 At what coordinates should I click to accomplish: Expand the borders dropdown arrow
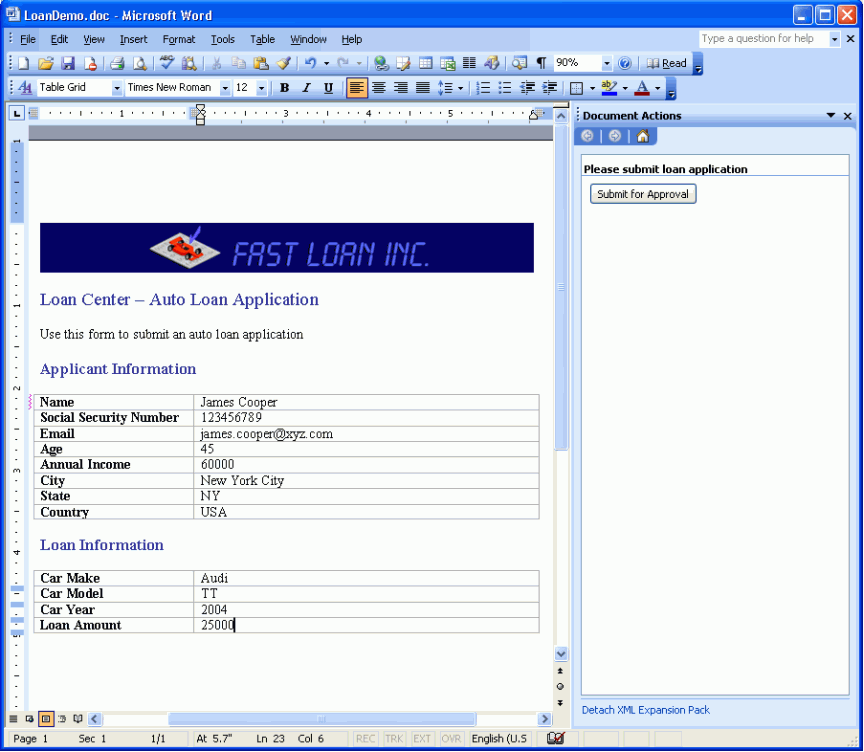(592, 88)
